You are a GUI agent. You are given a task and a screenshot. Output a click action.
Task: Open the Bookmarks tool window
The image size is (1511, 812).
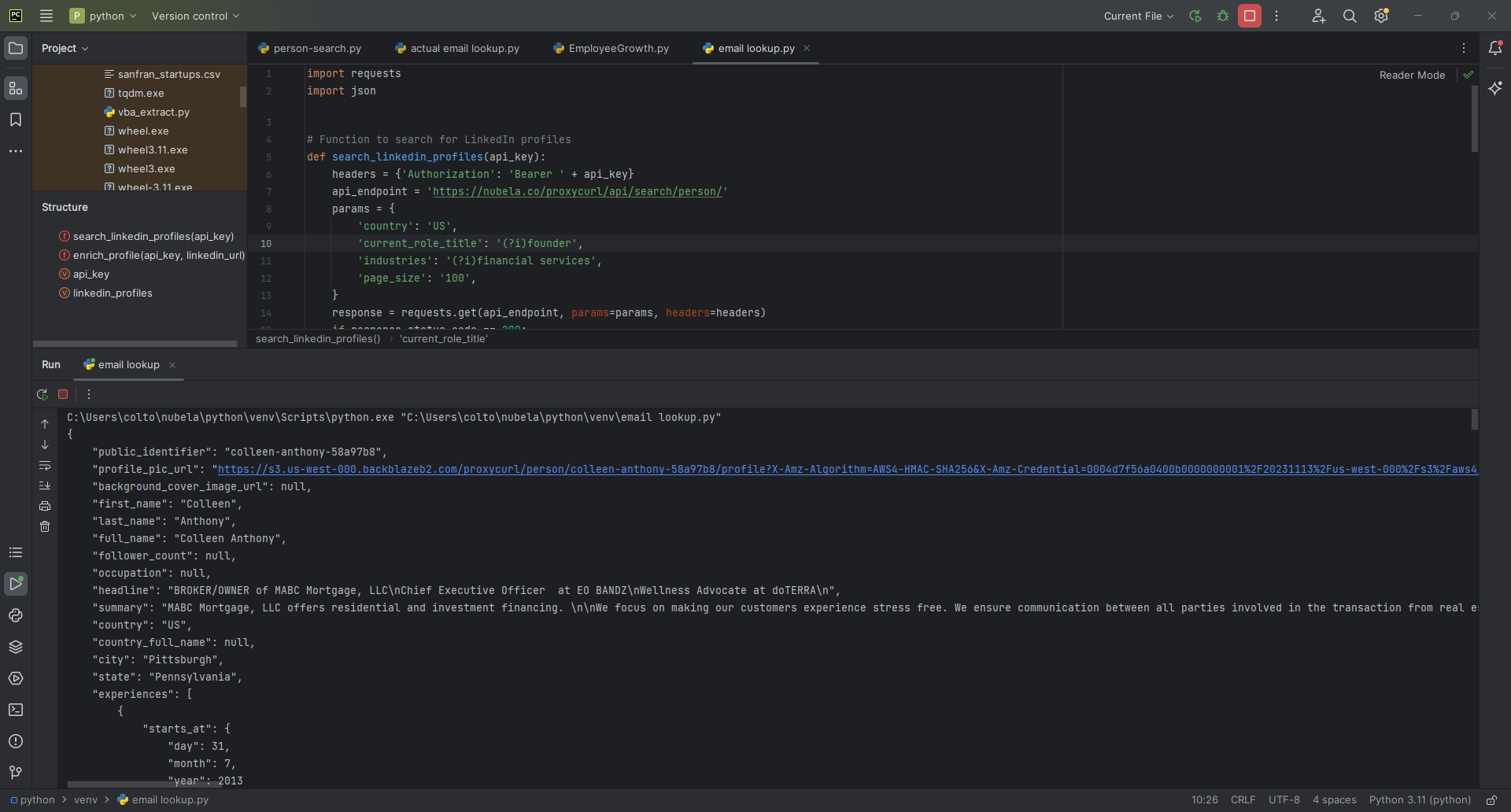16,120
